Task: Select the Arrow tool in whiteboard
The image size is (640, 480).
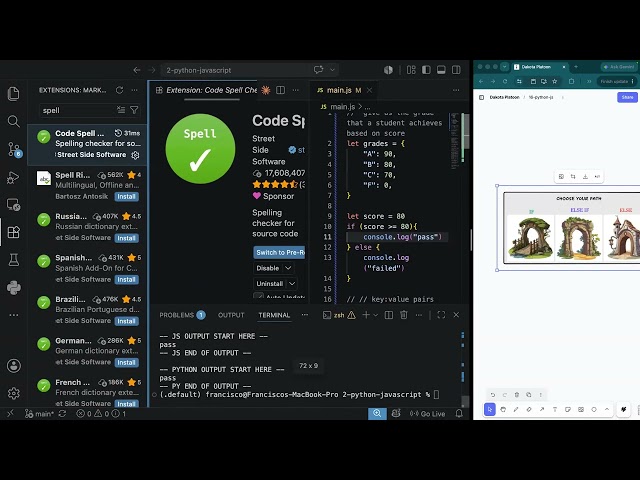Action: click(542, 409)
